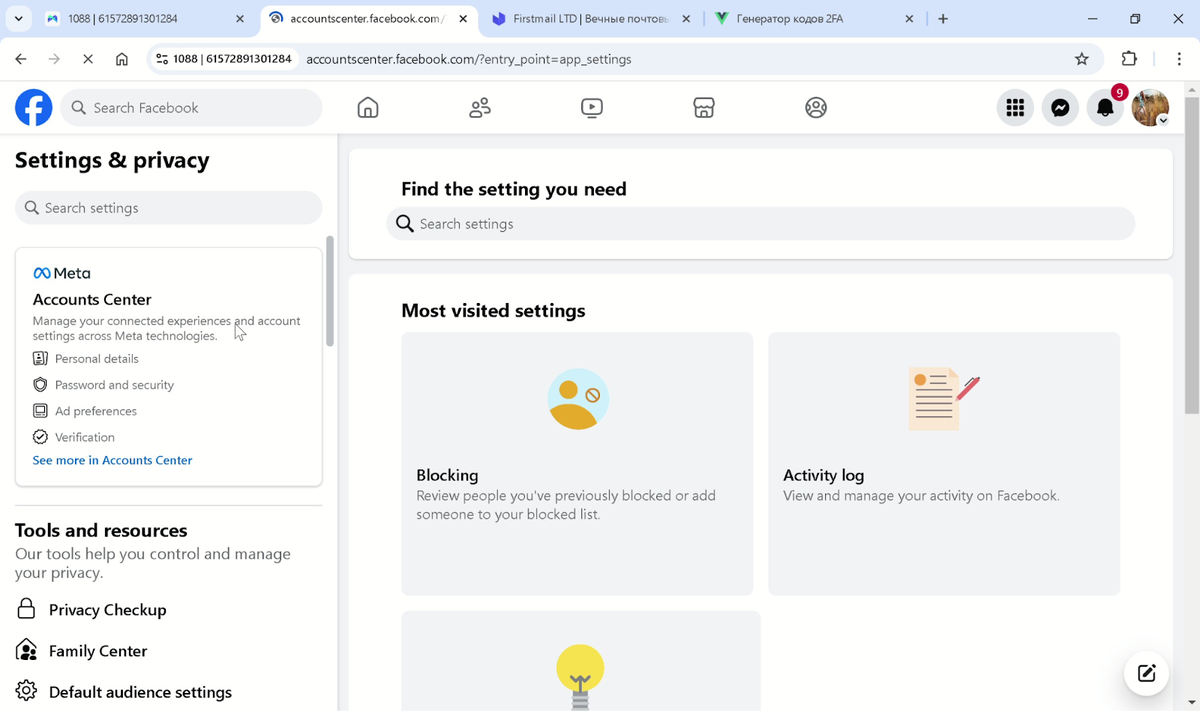The width and height of the screenshot is (1200, 711).
Task: Click the lightbulb illustration card icon
Action: [x=580, y=677]
